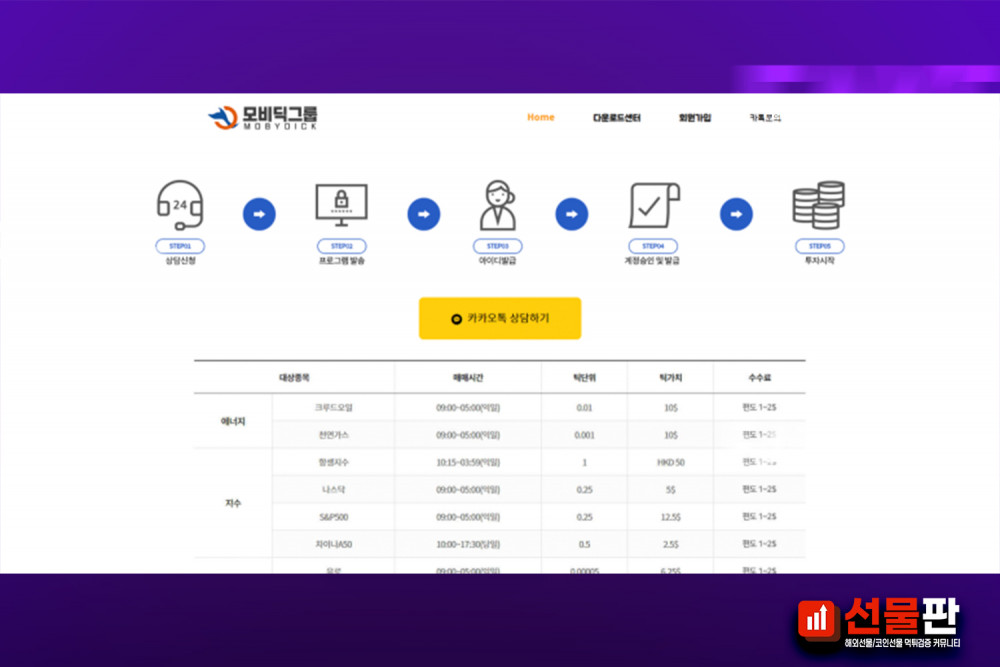Click the Mobydick group logo
The image size is (1000, 667).
(x=262, y=118)
